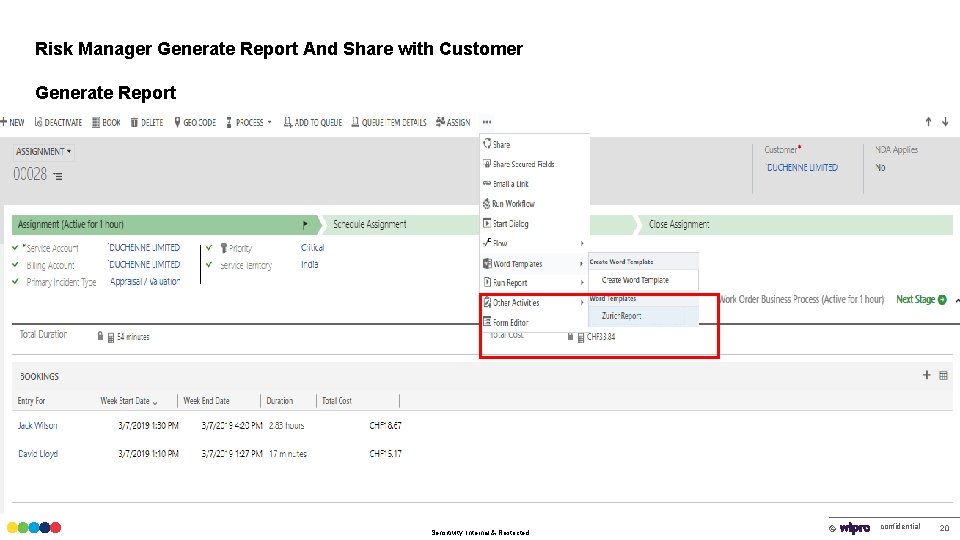Open Service Account DUCHENNE LIMITED link
Screen dimensions: 960x540
pyautogui.click(x=144, y=247)
